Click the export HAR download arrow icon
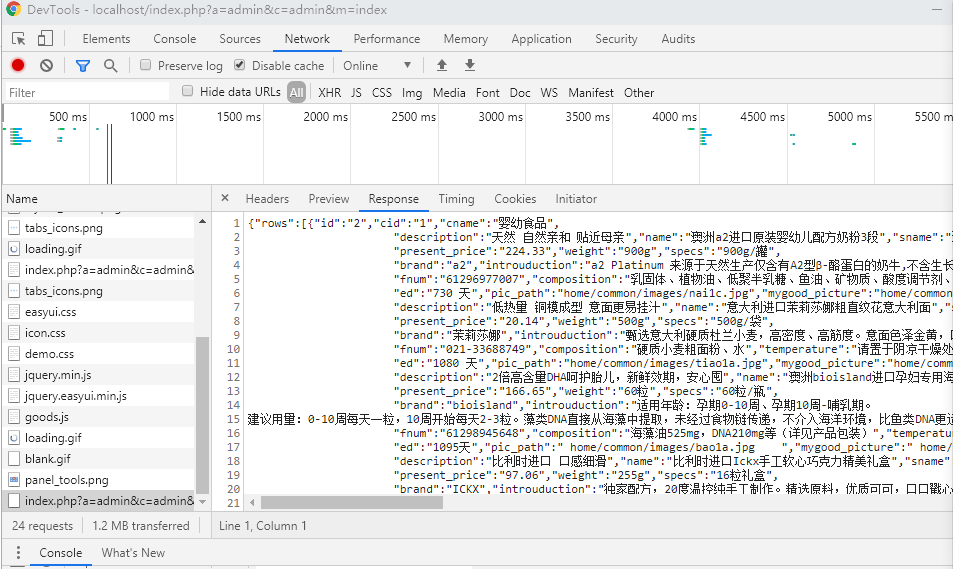Screen dimensions: 953x569 coord(470,66)
